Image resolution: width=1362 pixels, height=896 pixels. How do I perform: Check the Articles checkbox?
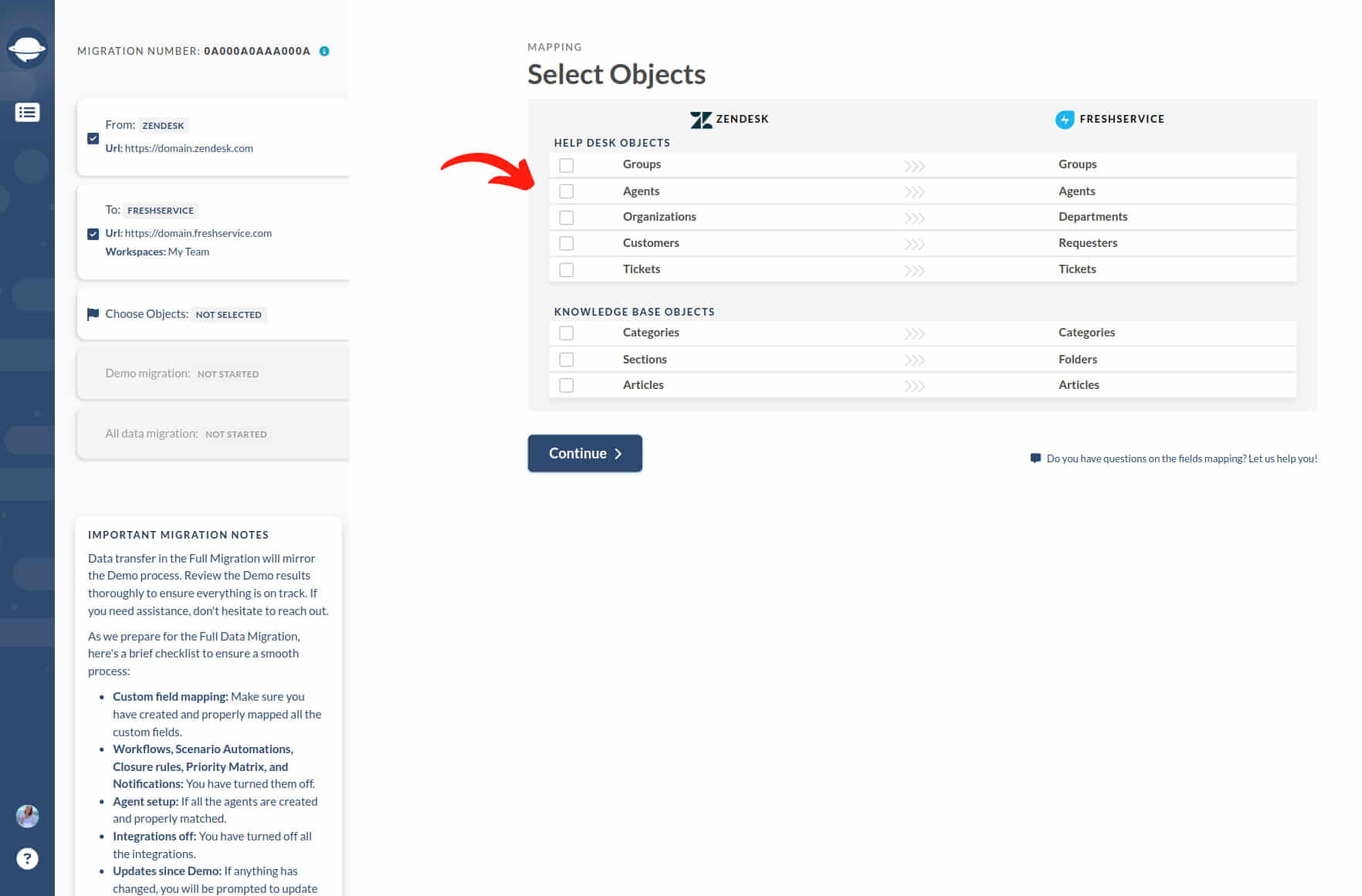[567, 385]
